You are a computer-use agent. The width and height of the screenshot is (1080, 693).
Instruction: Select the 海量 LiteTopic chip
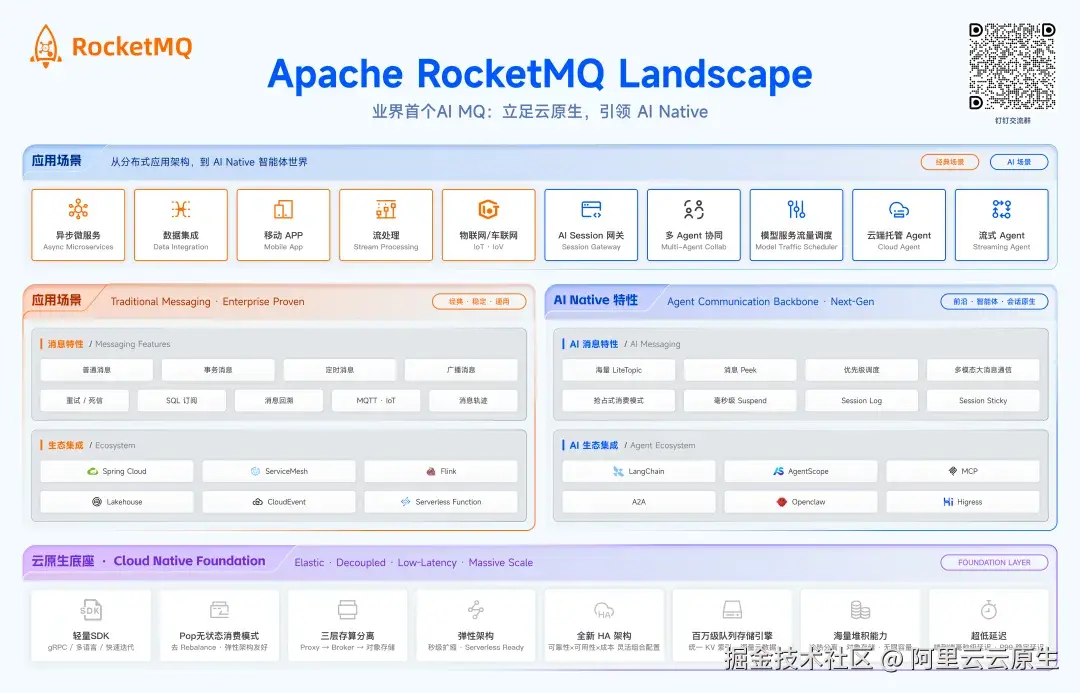pyautogui.click(x=619, y=370)
